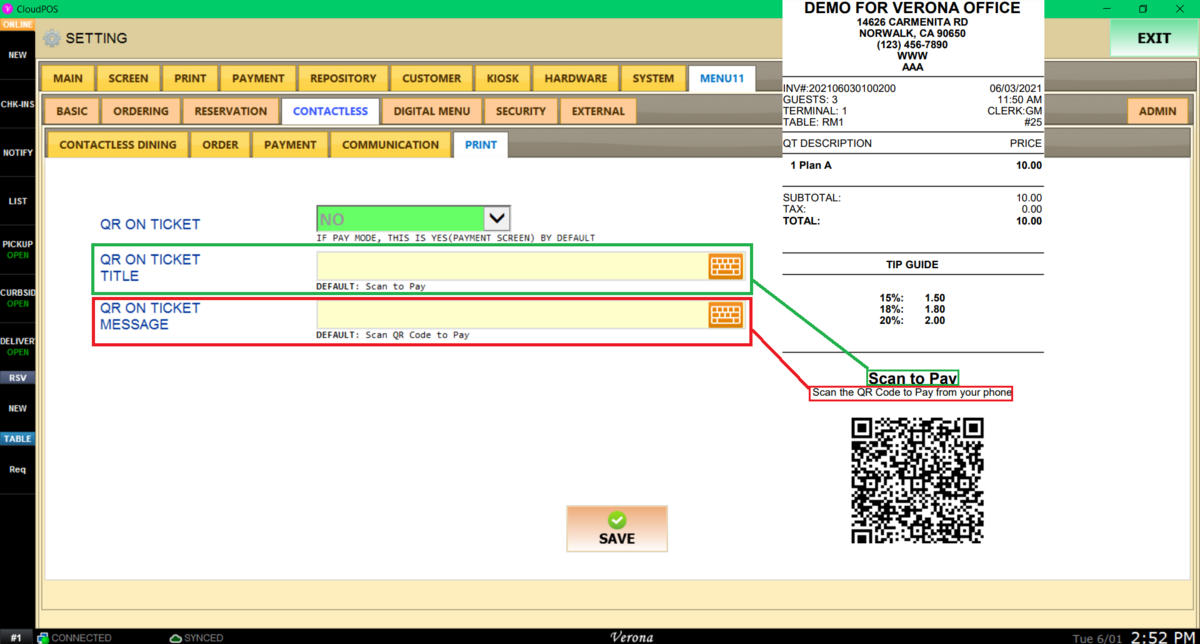1200x644 pixels.
Task: Switch to the HARDWARE tab
Action: coord(576,78)
